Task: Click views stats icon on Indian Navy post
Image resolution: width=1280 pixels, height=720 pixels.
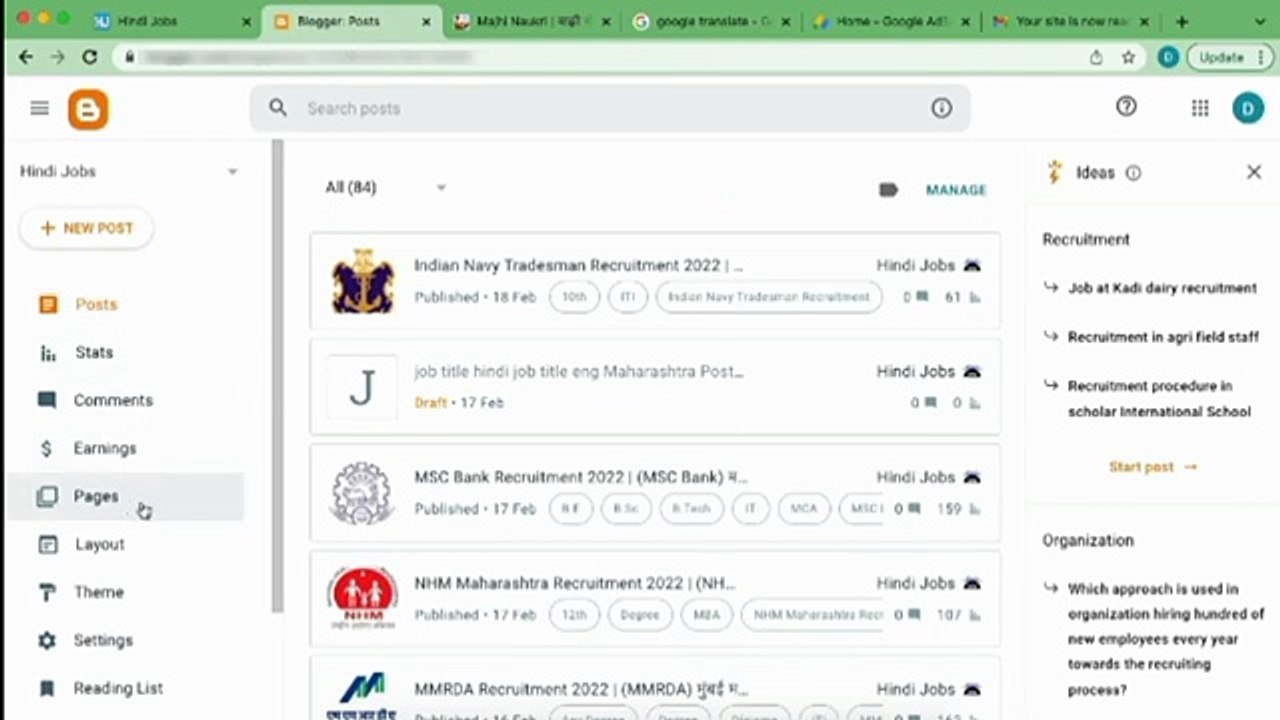Action: 974,297
